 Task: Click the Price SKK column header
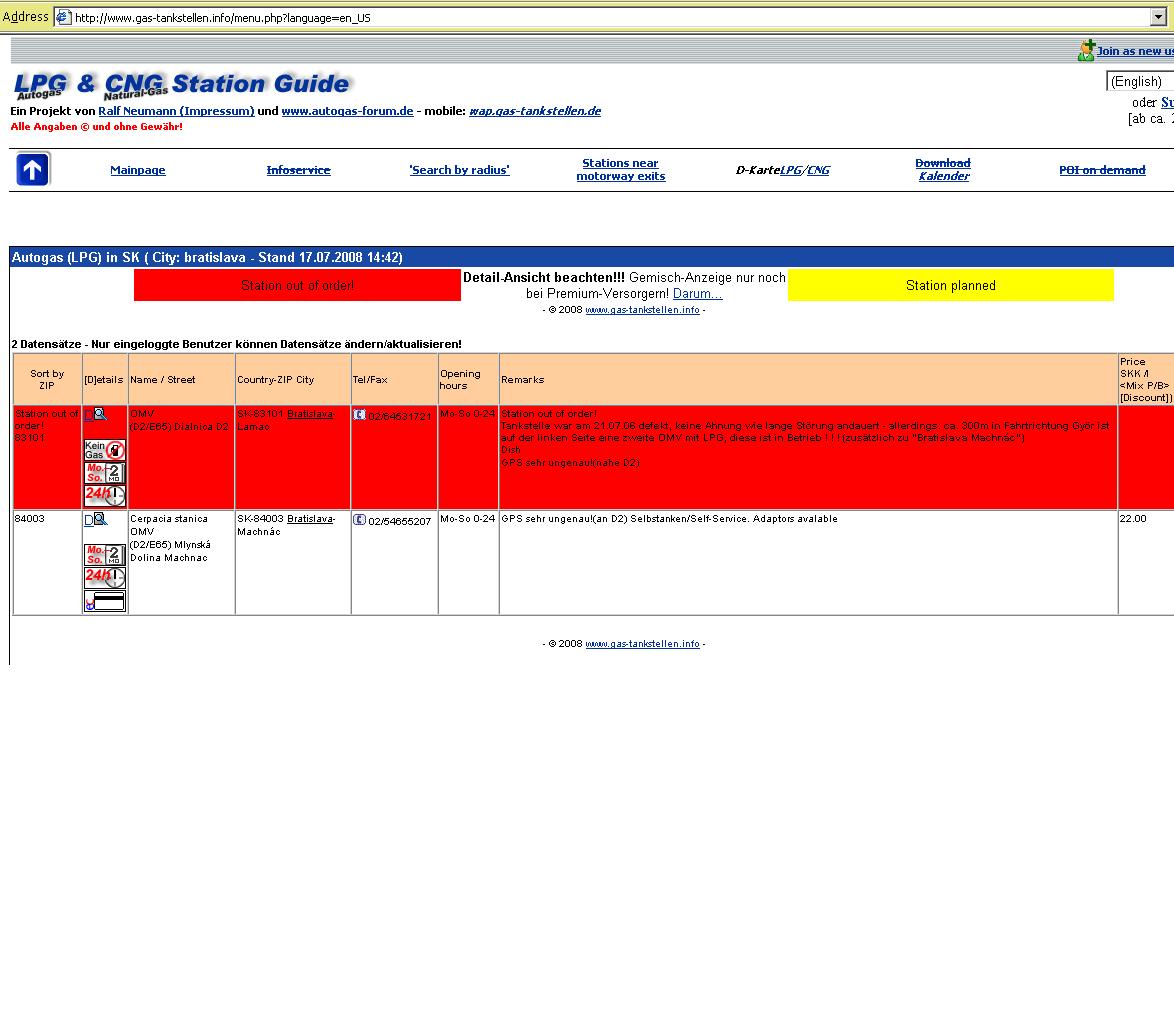point(1146,380)
